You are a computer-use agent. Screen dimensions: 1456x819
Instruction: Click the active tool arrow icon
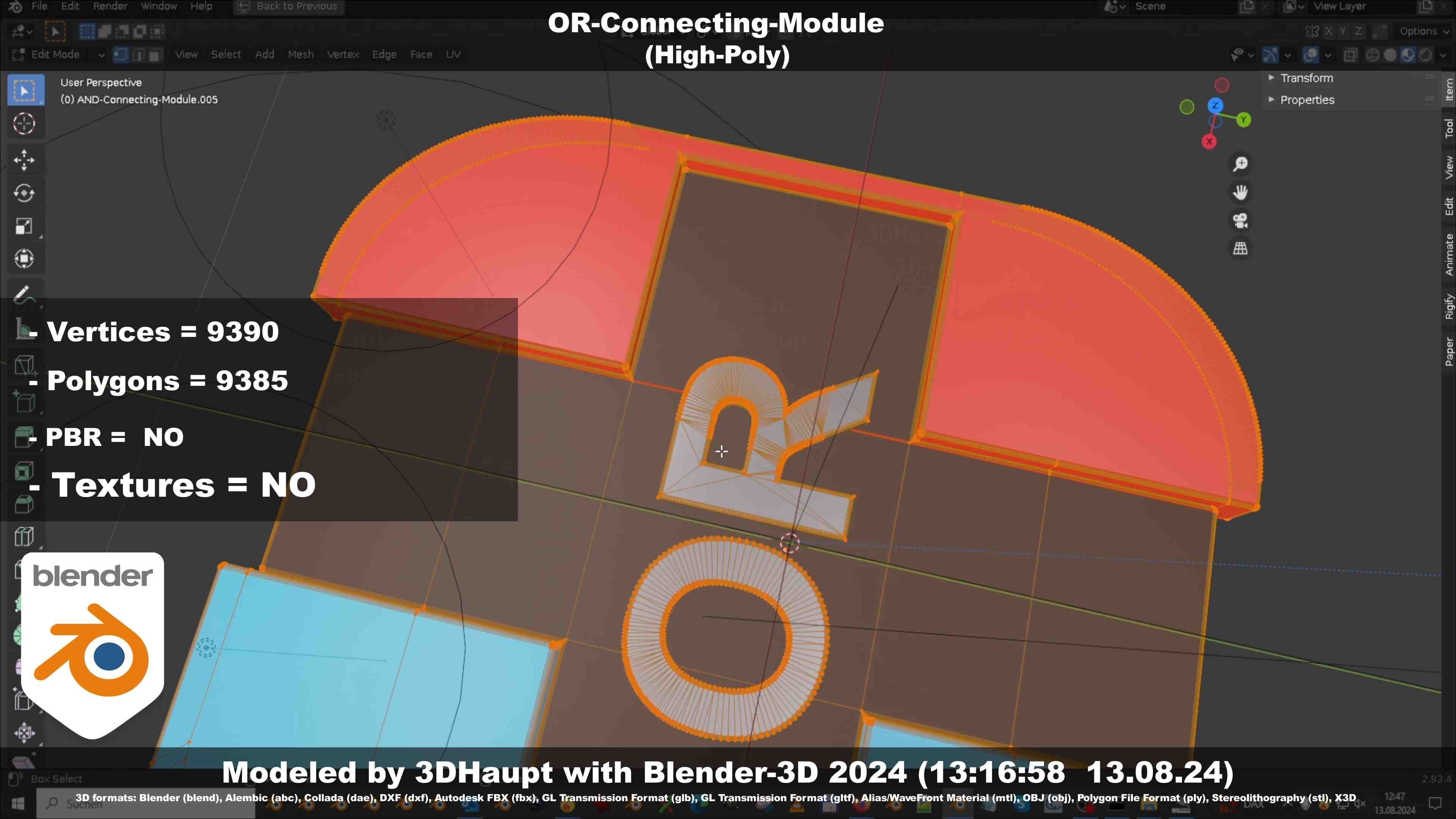point(55,31)
